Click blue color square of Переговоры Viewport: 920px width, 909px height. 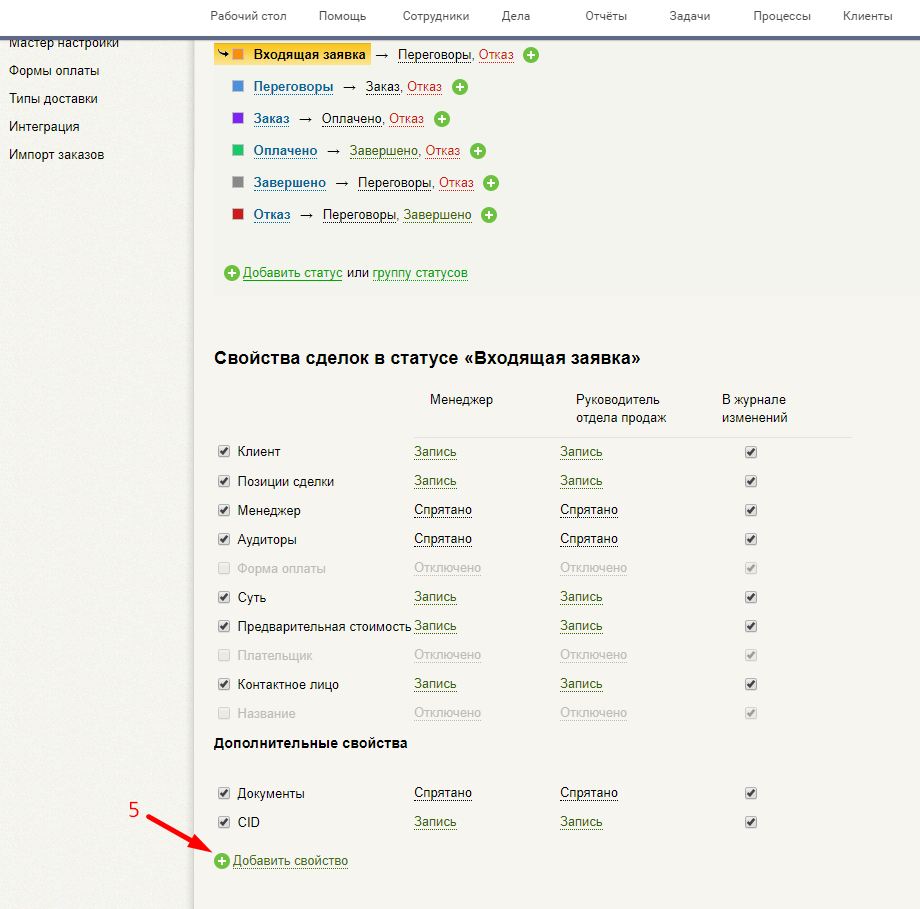point(238,86)
